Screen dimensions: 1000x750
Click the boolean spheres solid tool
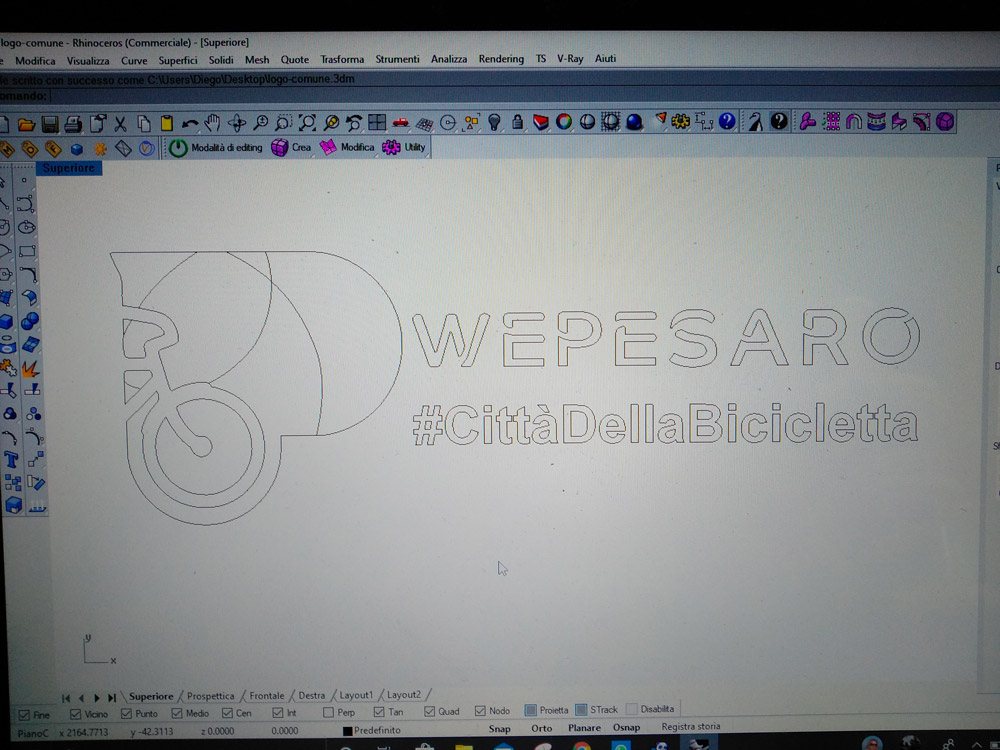(29, 321)
